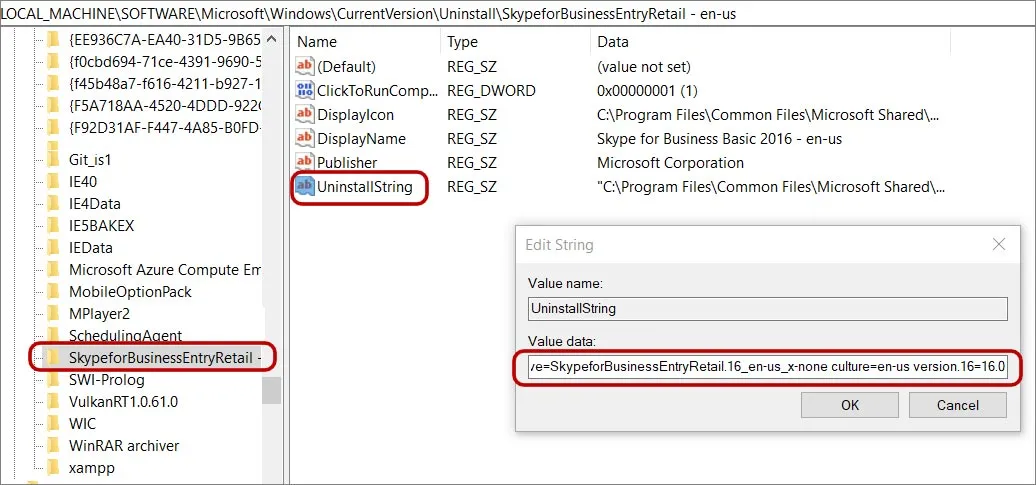
Task: Click the Git_is1 folder icon
Action: [x=54, y=159]
